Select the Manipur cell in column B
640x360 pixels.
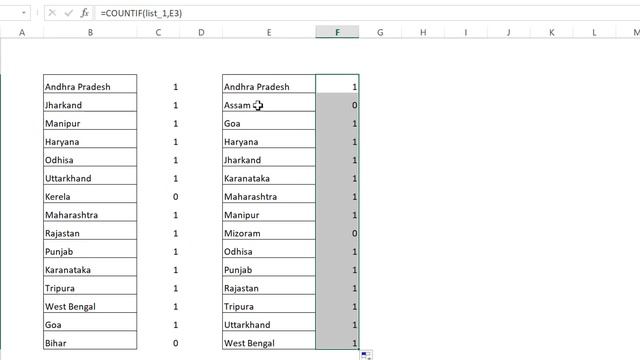[90, 120]
